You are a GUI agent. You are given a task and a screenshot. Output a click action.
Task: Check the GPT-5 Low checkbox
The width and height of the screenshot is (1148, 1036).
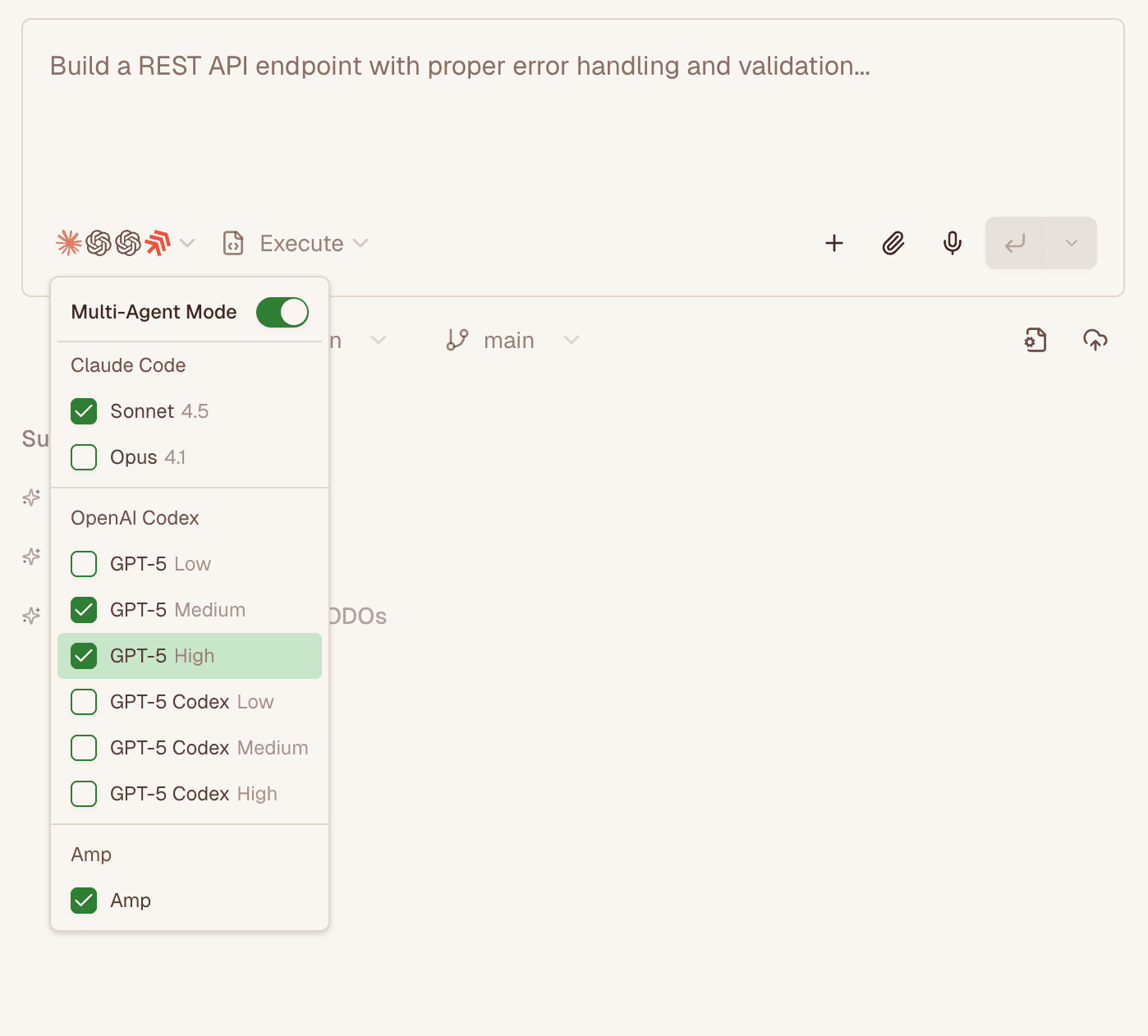(84, 564)
